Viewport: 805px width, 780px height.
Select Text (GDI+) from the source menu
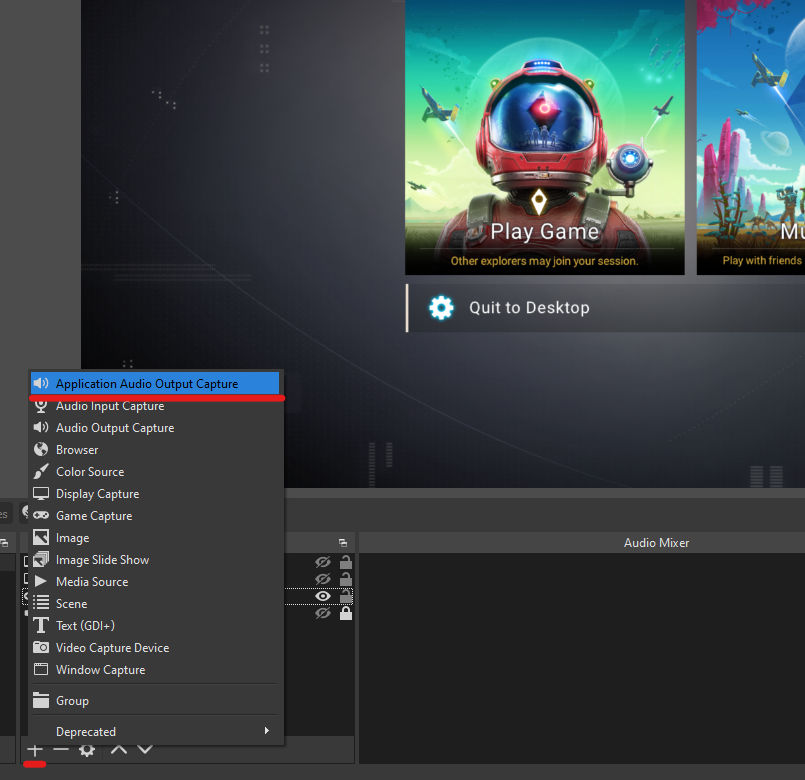click(x=85, y=625)
